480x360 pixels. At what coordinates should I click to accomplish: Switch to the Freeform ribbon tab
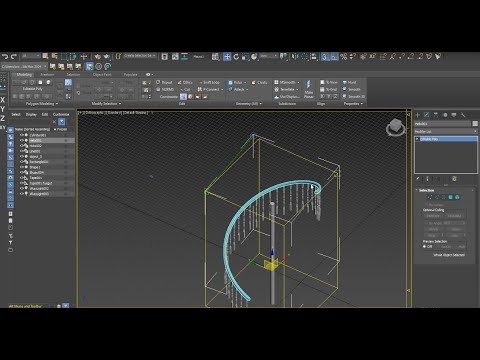[x=47, y=75]
